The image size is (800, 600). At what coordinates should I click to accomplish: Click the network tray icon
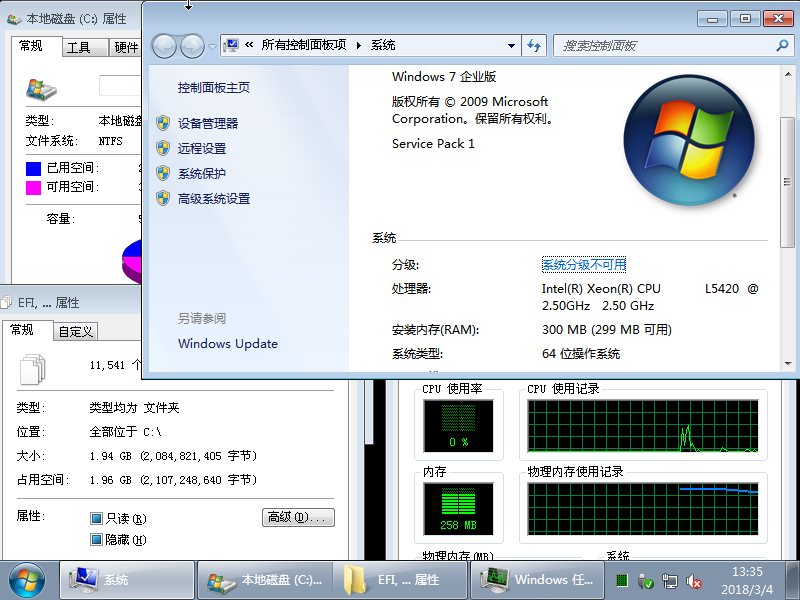tap(669, 581)
